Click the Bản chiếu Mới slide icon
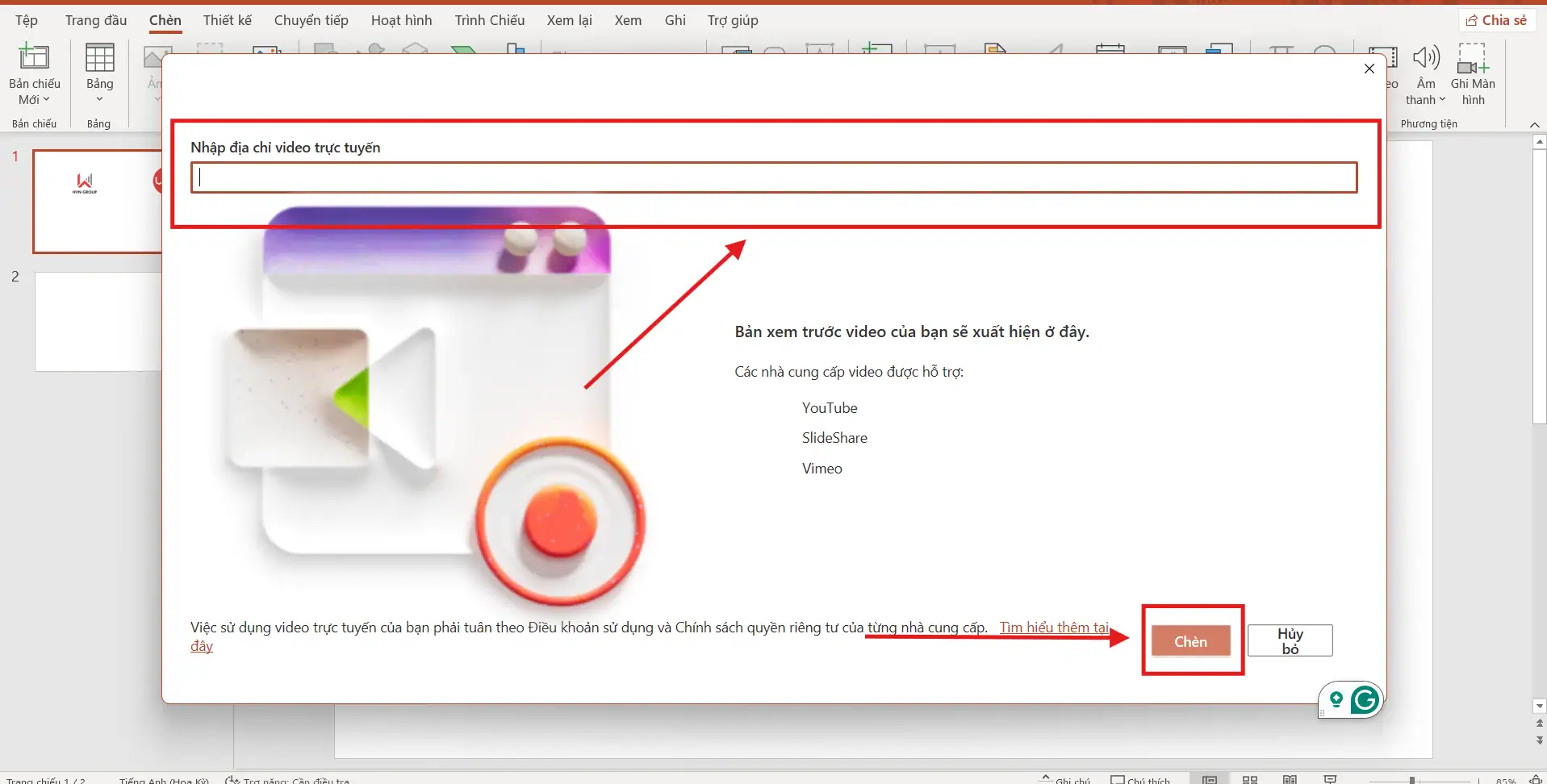Image resolution: width=1547 pixels, height=784 pixels. (34, 57)
